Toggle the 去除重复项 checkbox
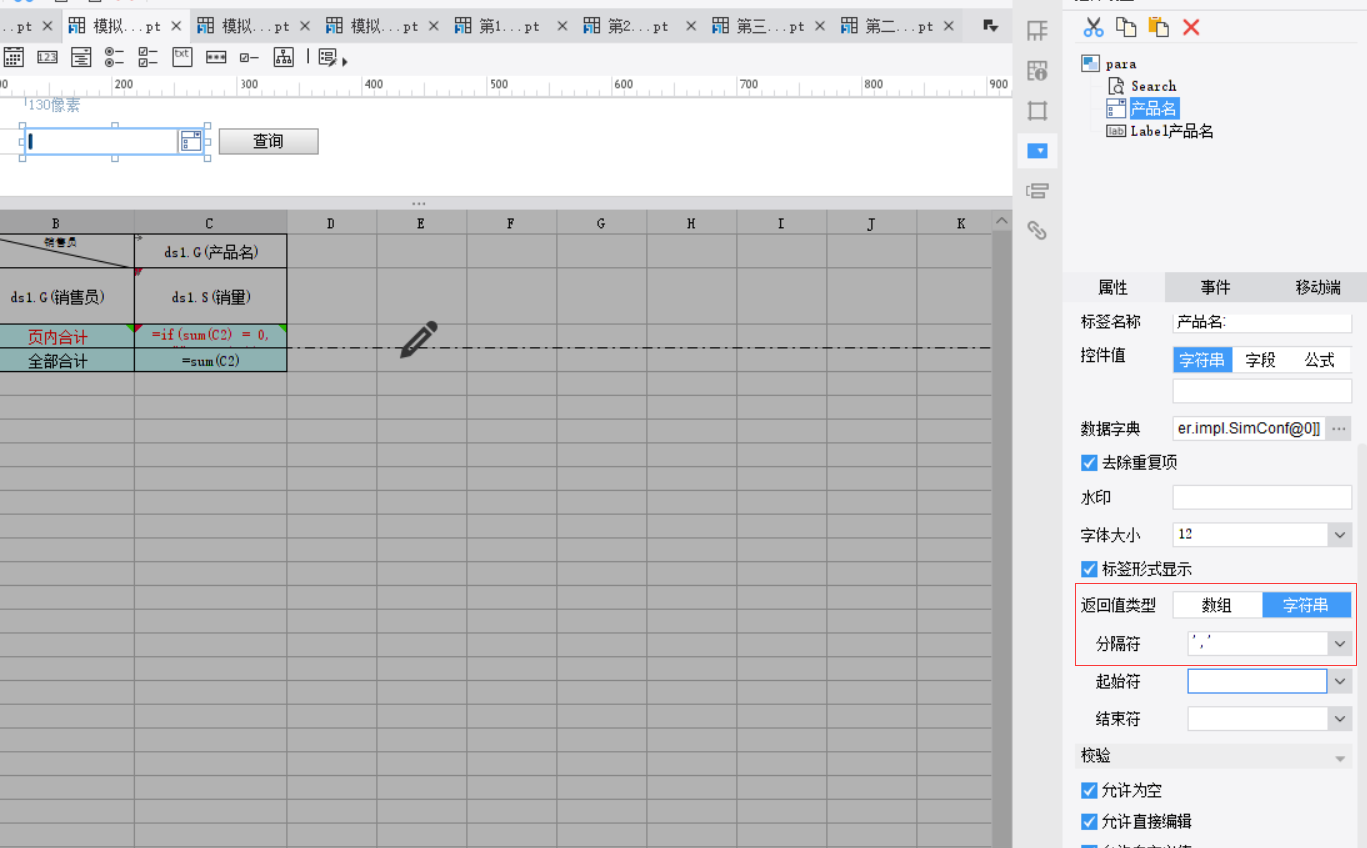Screen dimensions: 1367x848 (x=1089, y=463)
